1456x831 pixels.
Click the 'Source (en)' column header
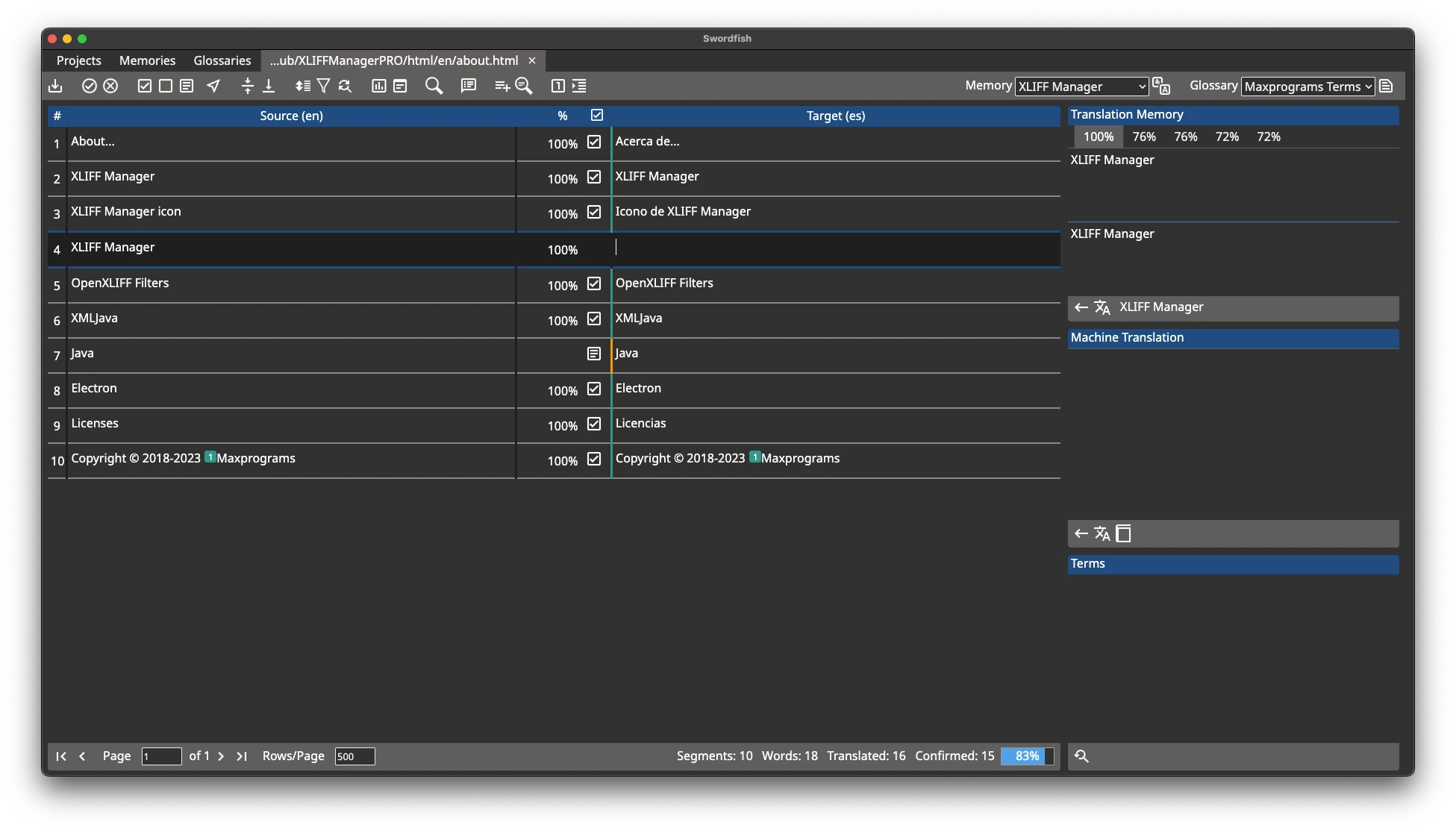[291, 116]
